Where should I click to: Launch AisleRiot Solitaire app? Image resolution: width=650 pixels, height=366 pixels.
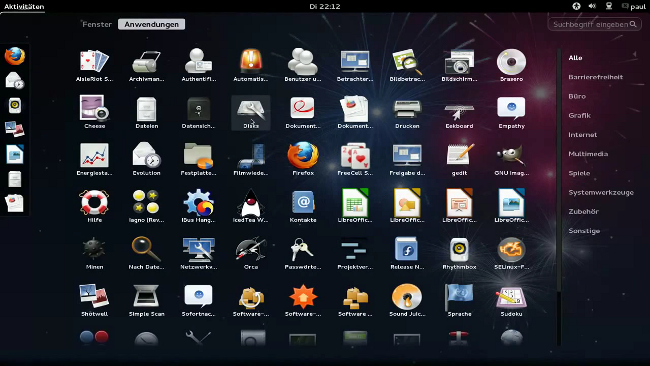click(x=95, y=65)
